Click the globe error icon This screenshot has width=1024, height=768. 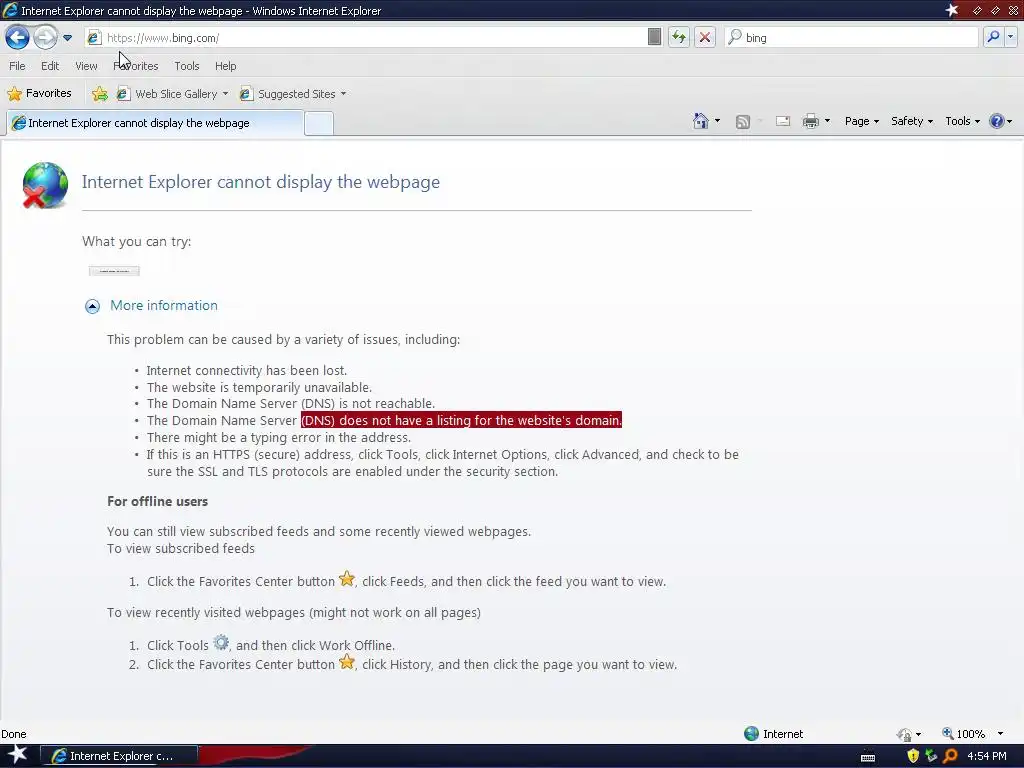pyautogui.click(x=44, y=185)
